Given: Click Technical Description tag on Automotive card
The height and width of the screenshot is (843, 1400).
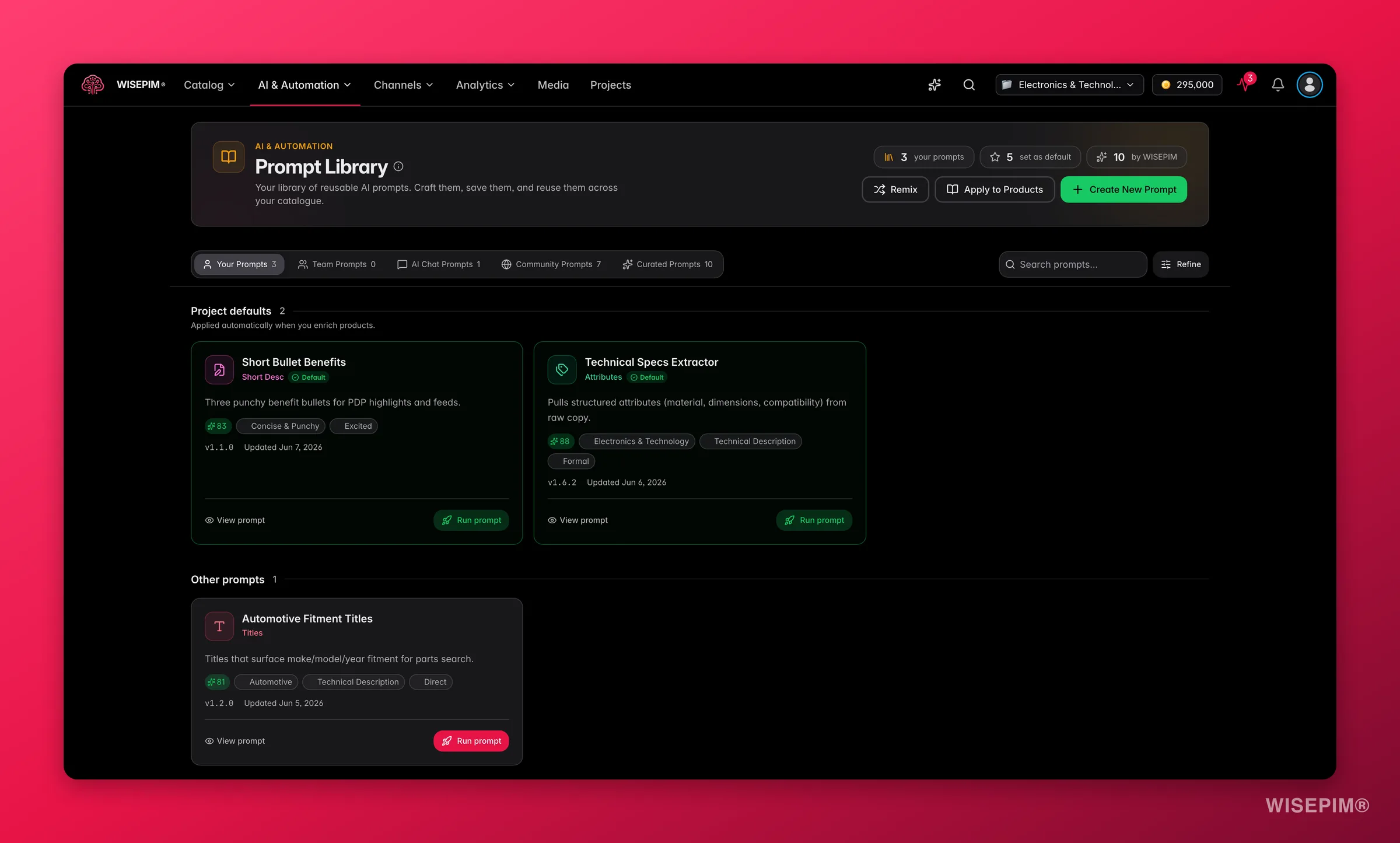Looking at the screenshot, I should coord(353,681).
